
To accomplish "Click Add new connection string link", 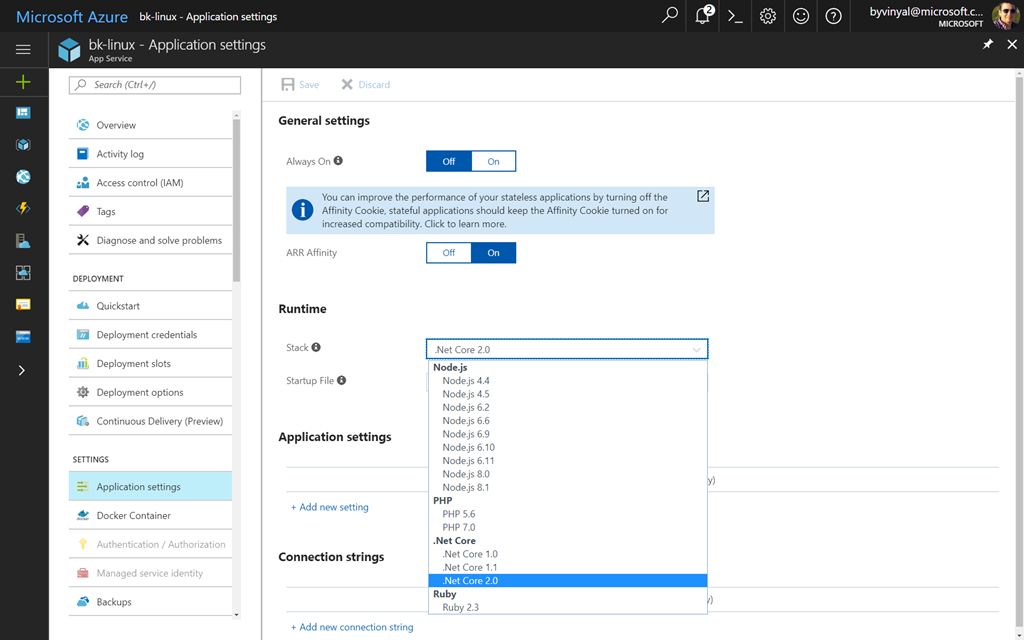I will click(355, 627).
